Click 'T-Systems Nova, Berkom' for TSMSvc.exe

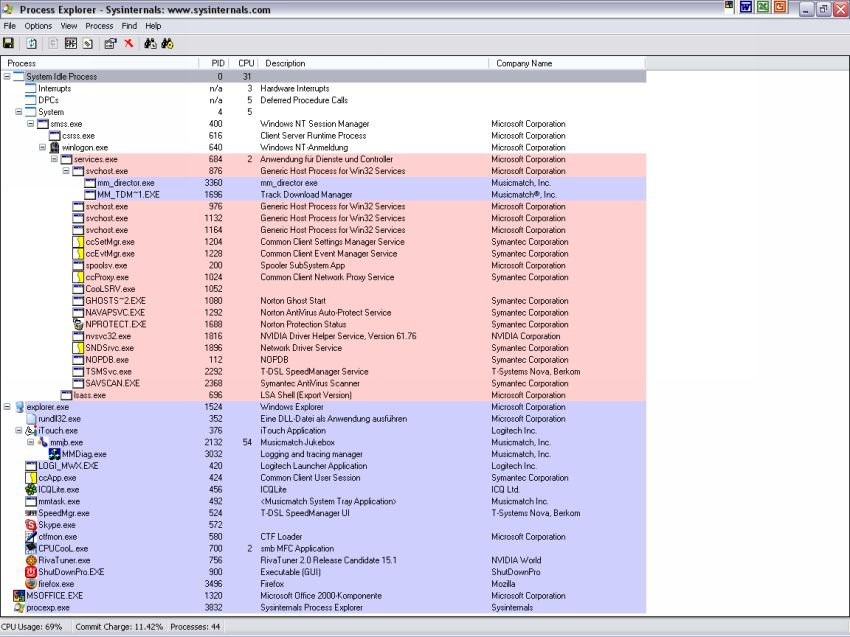pyautogui.click(x=536, y=371)
